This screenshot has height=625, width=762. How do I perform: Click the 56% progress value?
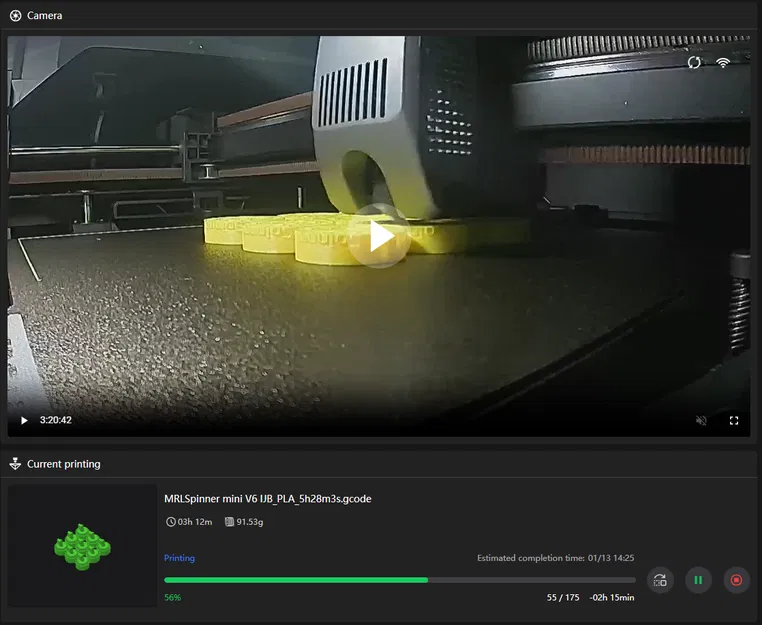(173, 597)
